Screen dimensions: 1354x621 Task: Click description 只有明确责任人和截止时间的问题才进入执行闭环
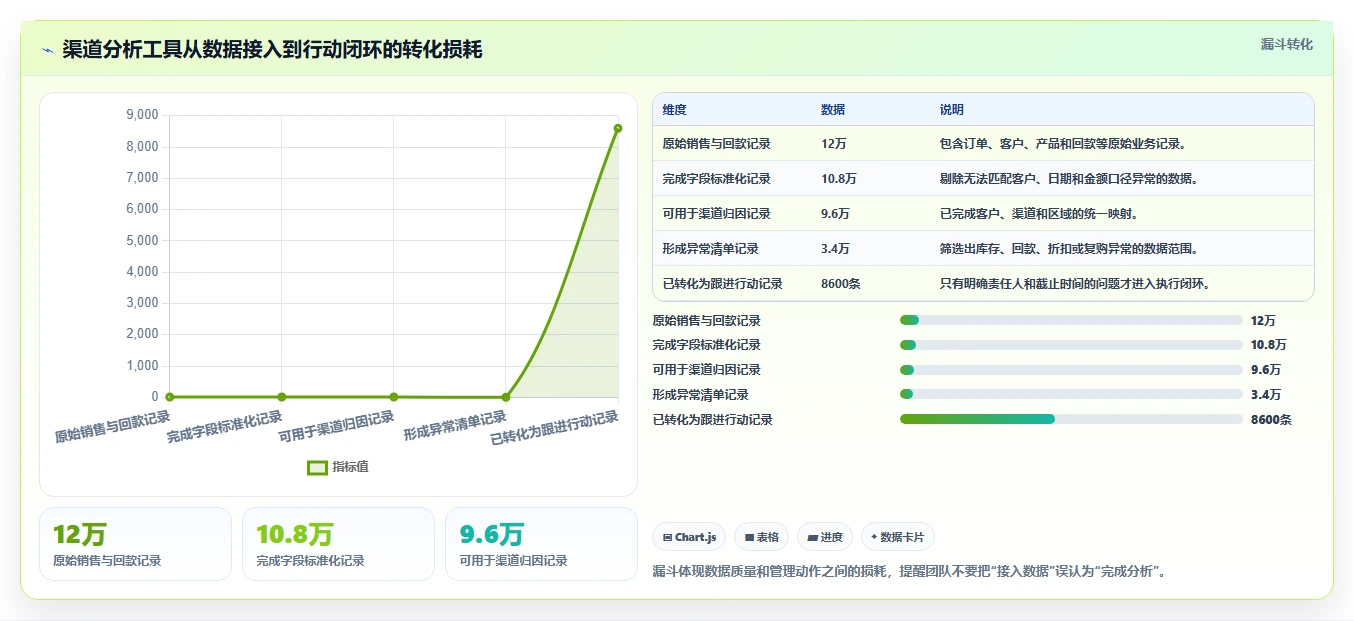tap(1075, 284)
